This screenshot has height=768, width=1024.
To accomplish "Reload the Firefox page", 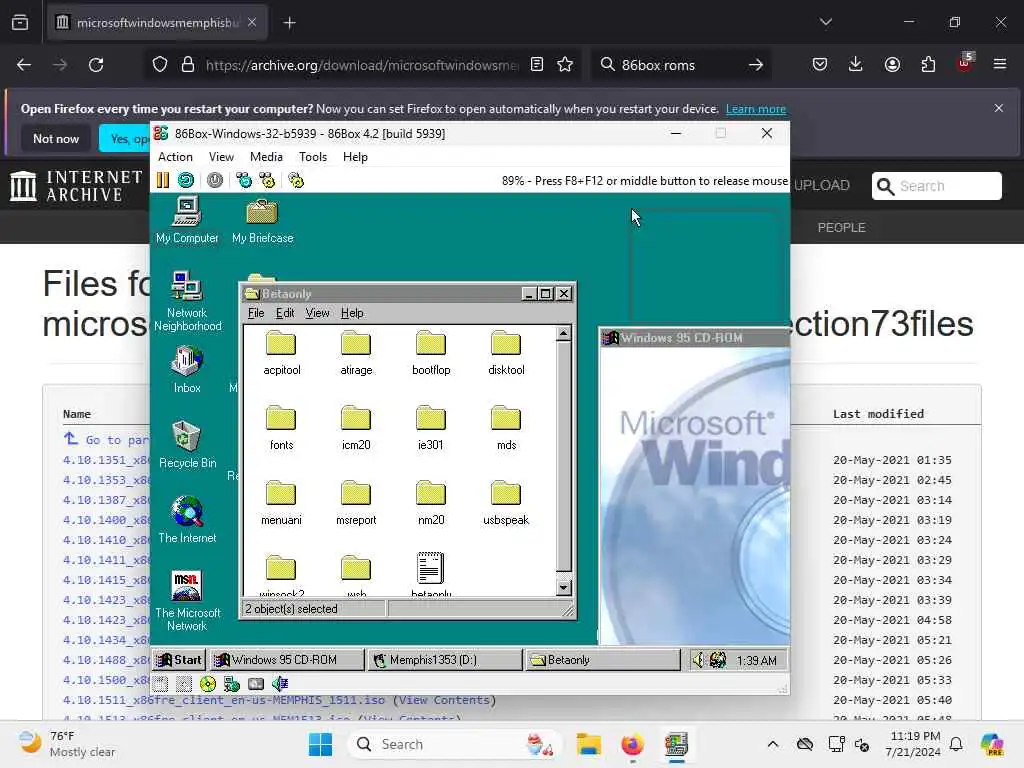I will coord(96,65).
